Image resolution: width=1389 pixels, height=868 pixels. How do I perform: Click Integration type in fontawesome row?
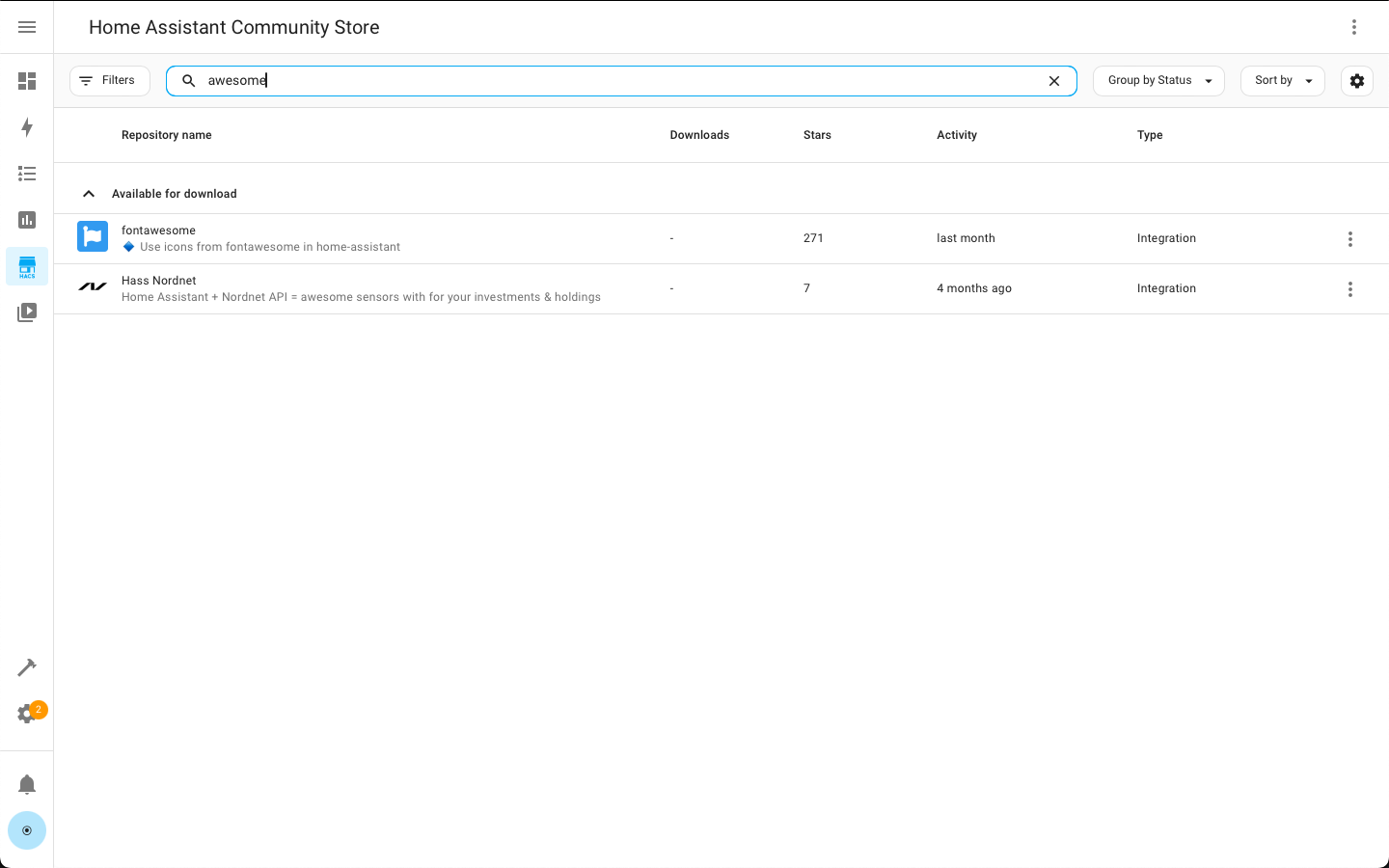point(1166,238)
